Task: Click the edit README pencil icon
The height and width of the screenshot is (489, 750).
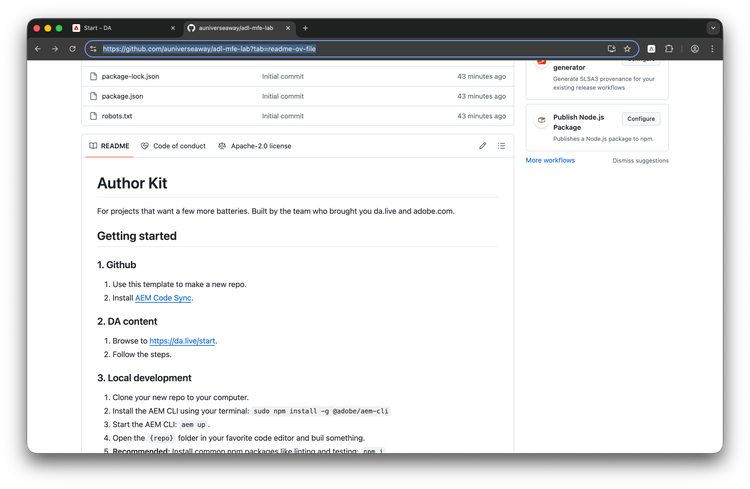Action: [482, 146]
